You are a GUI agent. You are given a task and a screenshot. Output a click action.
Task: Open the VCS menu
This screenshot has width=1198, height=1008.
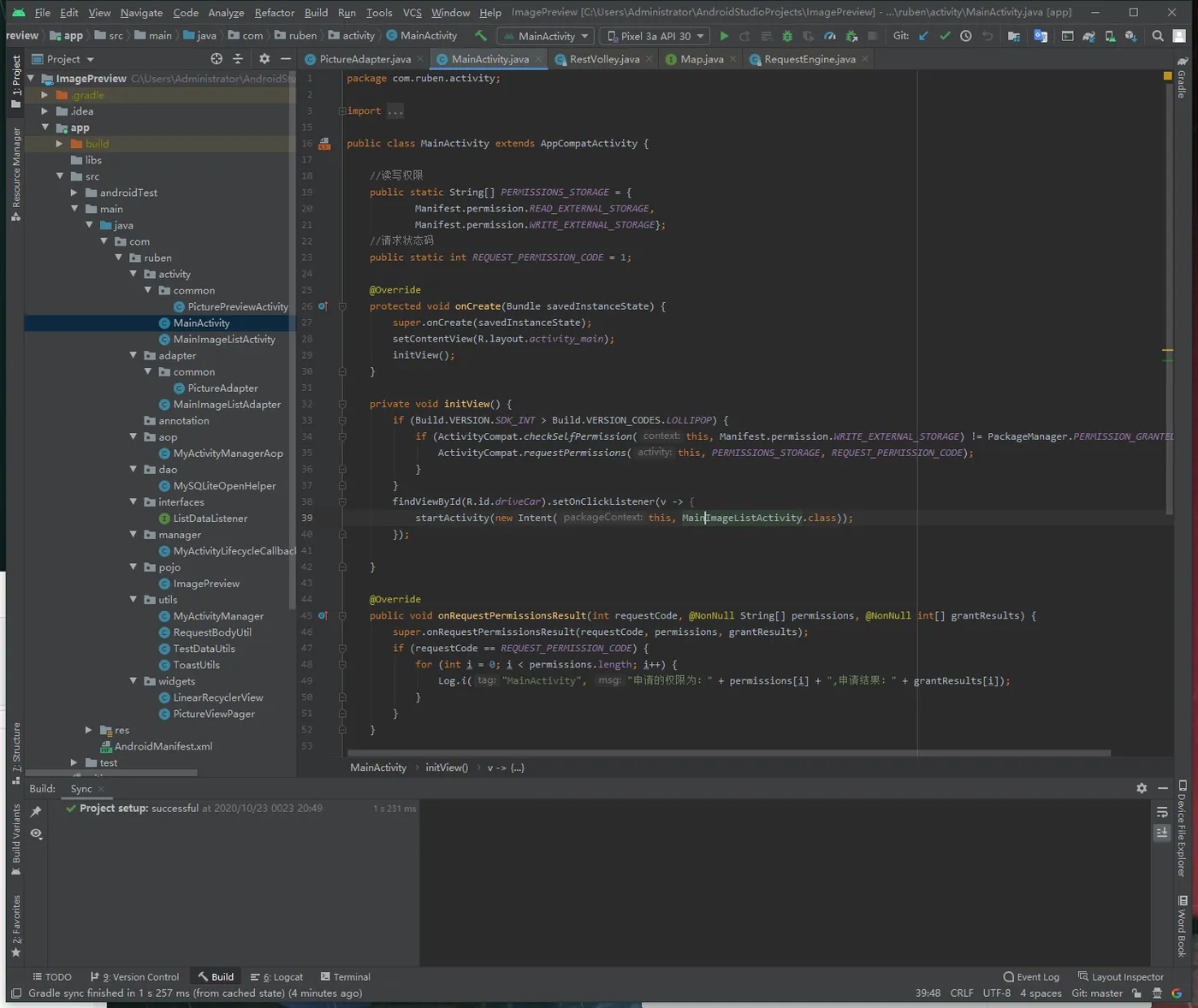click(x=412, y=13)
